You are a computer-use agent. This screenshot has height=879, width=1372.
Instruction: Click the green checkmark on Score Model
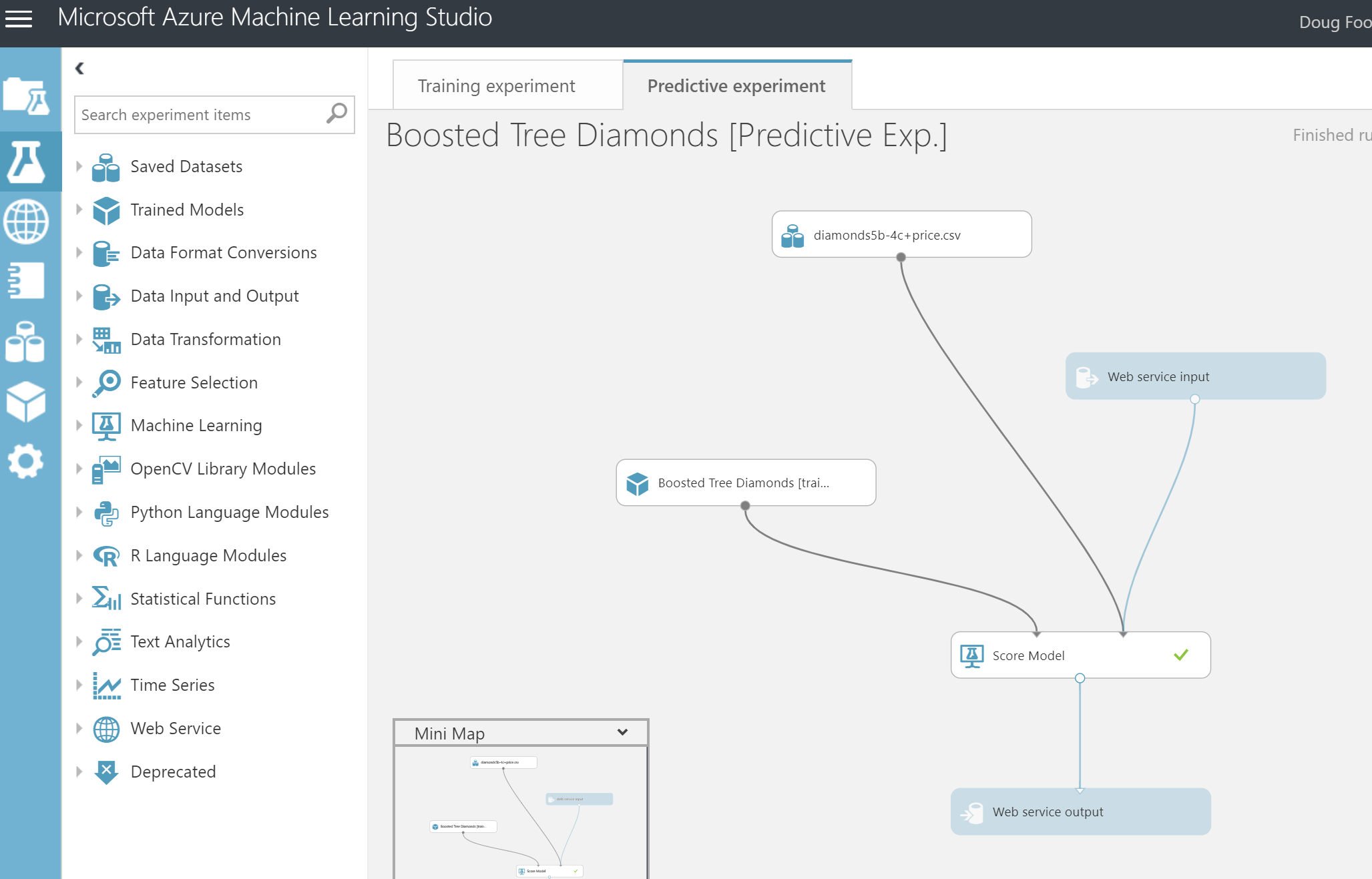1180,655
